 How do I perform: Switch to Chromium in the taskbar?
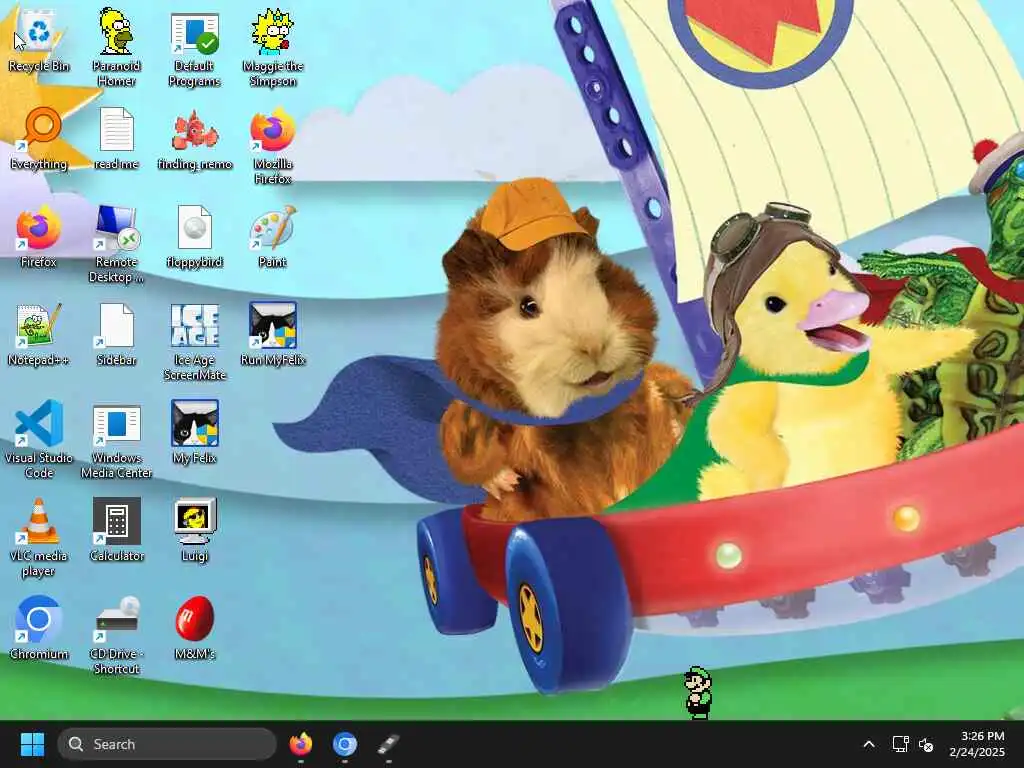click(x=344, y=744)
